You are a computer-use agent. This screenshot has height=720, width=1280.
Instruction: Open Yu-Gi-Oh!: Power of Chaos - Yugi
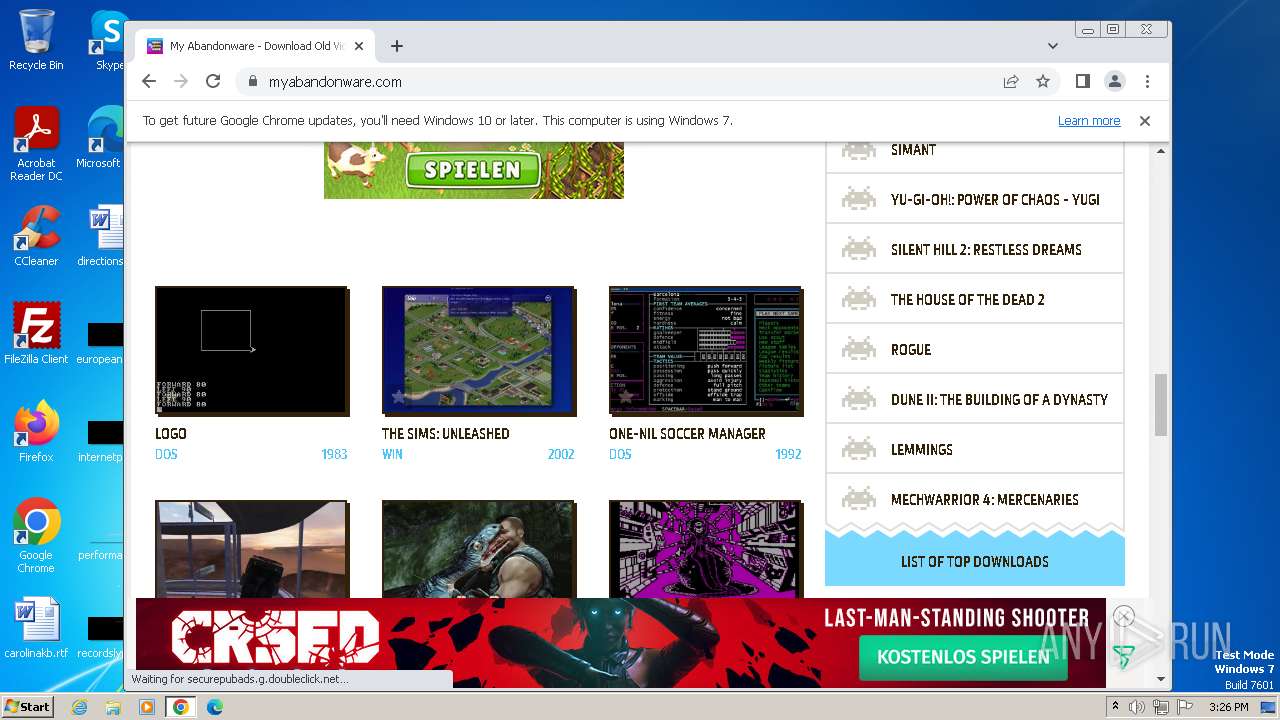coord(995,200)
